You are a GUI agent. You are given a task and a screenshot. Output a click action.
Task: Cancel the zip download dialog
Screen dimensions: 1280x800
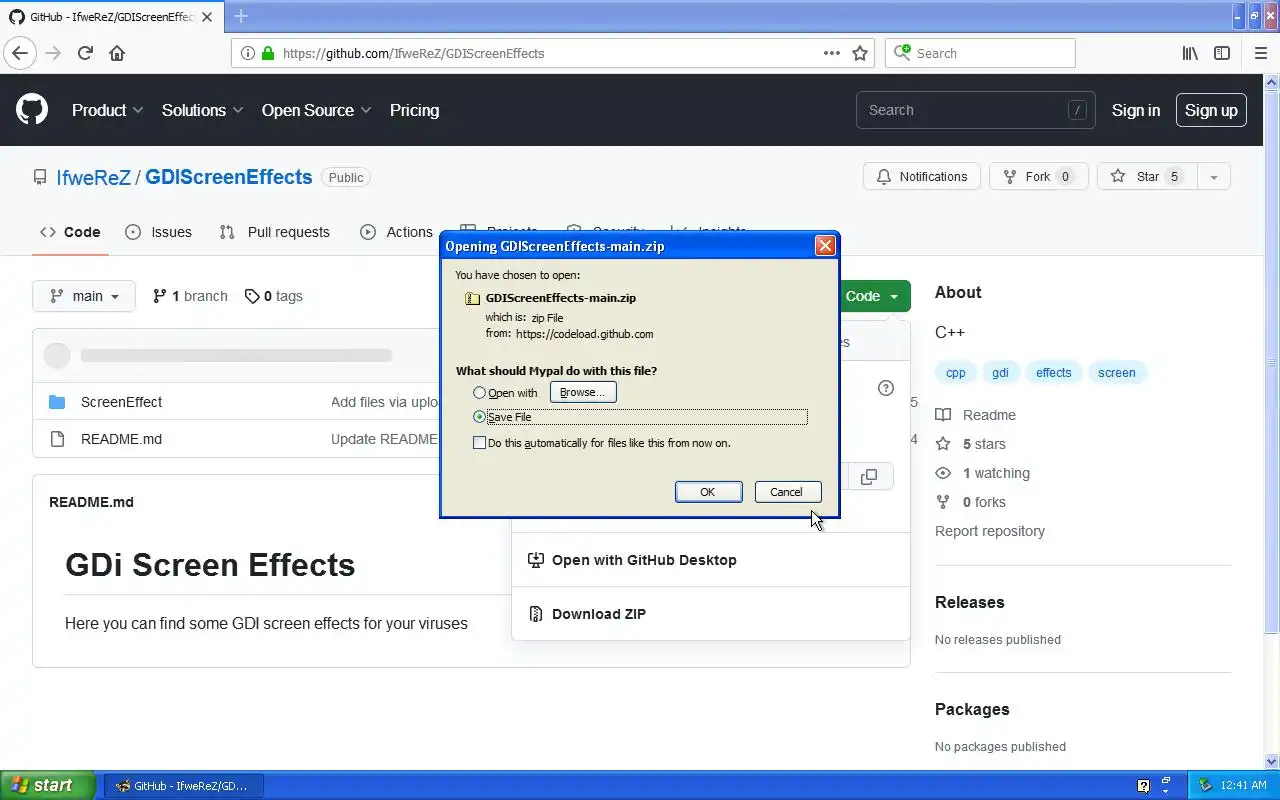(x=787, y=492)
